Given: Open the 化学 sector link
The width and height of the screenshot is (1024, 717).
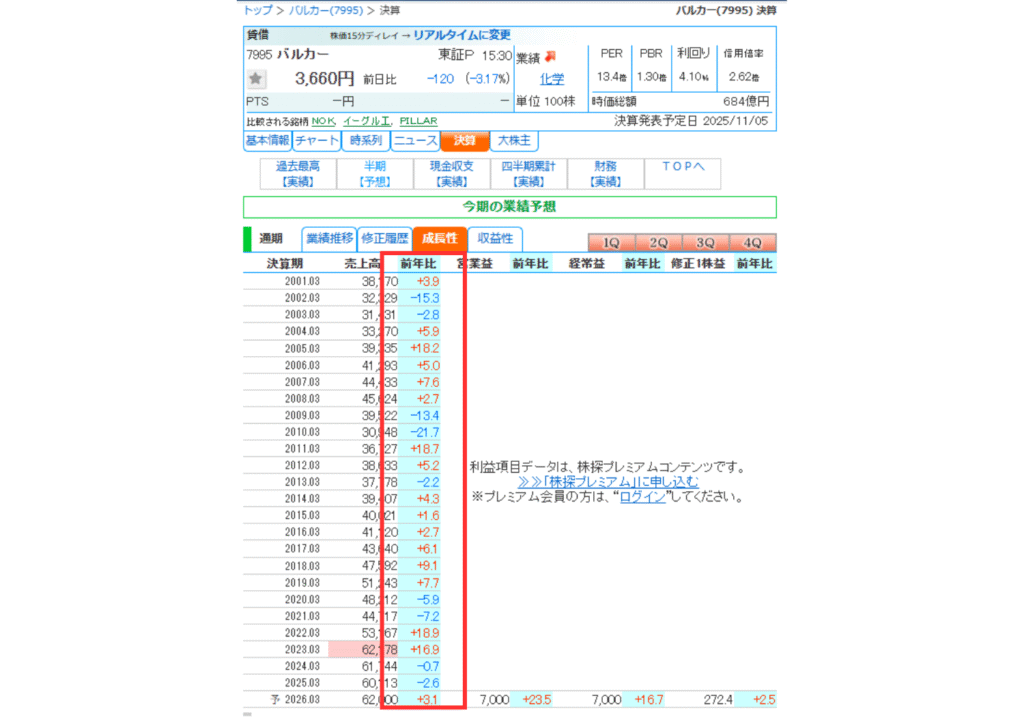Looking at the screenshot, I should pos(552,79).
